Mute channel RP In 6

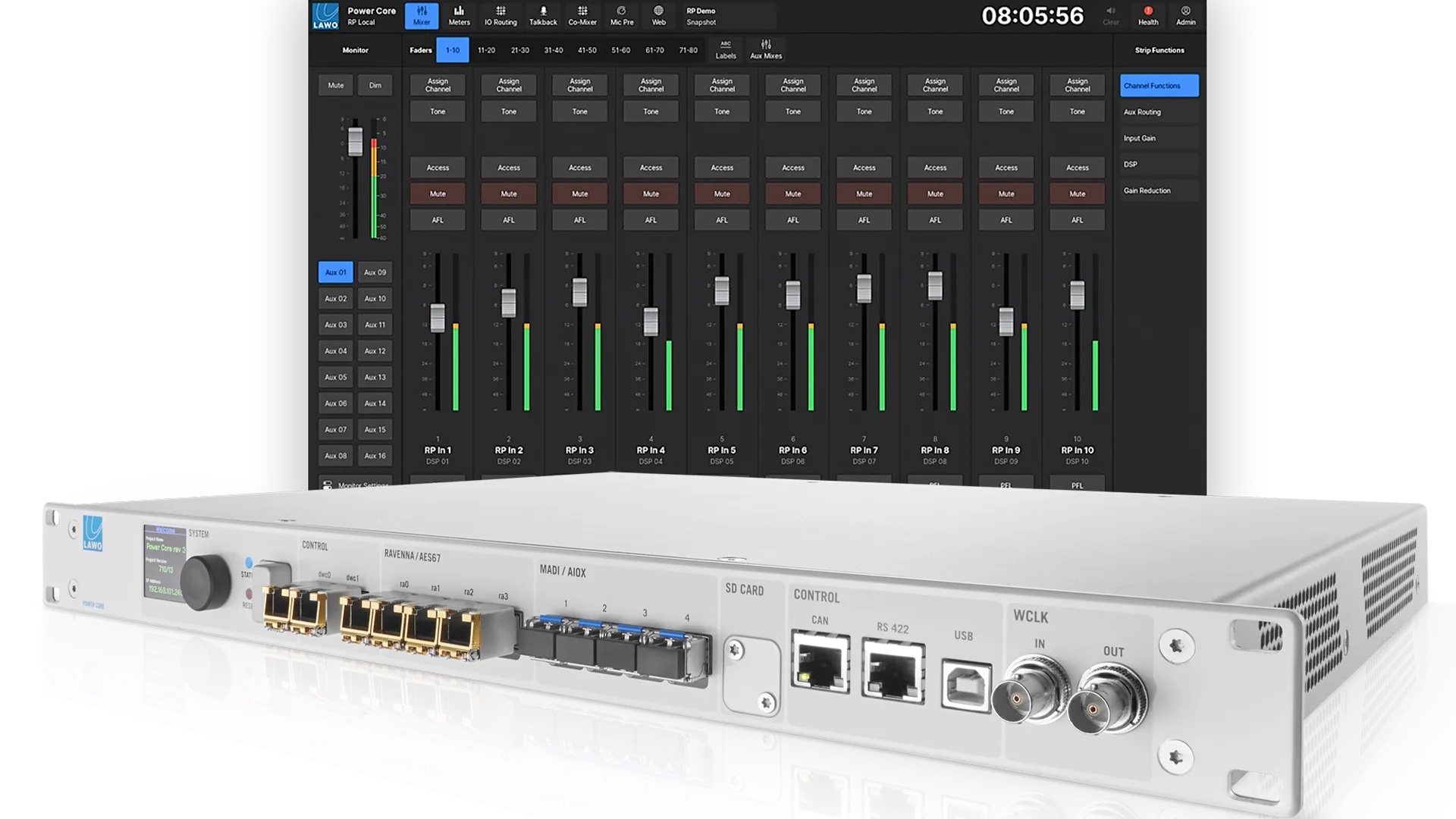click(x=793, y=193)
